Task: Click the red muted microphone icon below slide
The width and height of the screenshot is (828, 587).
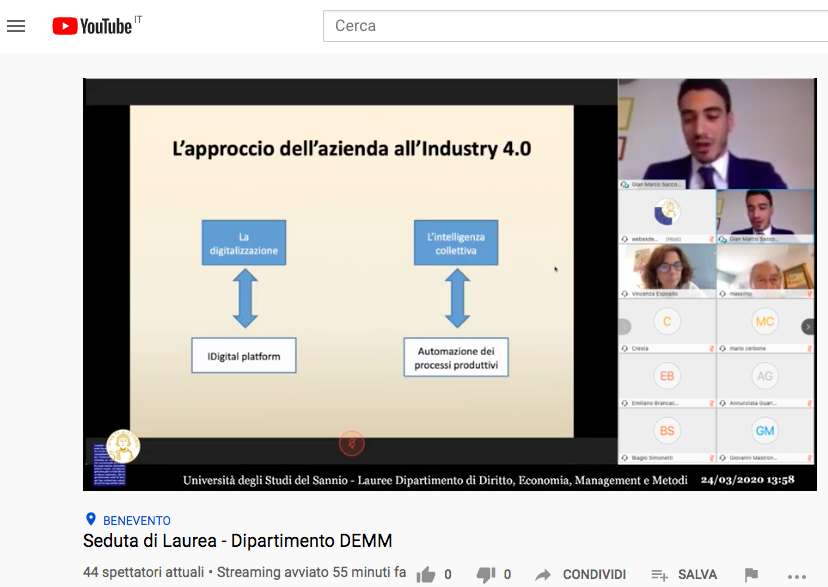Action: [351, 442]
